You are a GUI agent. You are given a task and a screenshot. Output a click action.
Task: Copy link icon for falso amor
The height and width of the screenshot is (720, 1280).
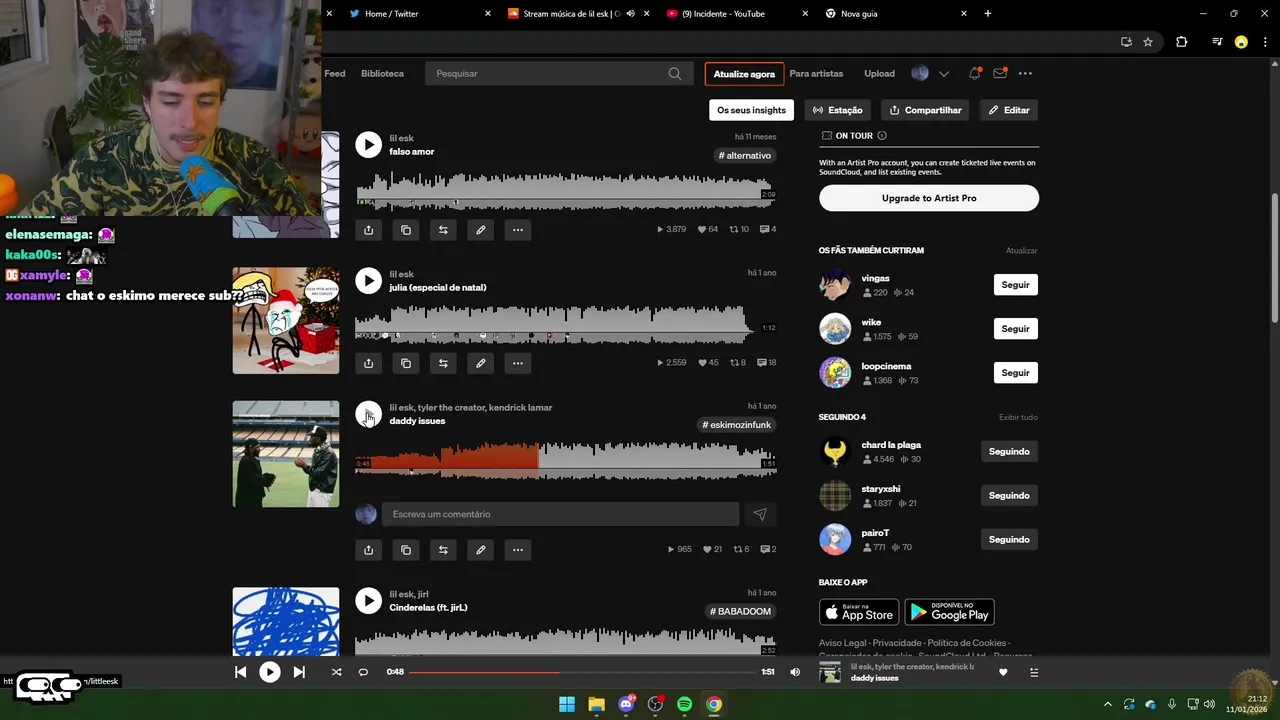pyautogui.click(x=406, y=230)
